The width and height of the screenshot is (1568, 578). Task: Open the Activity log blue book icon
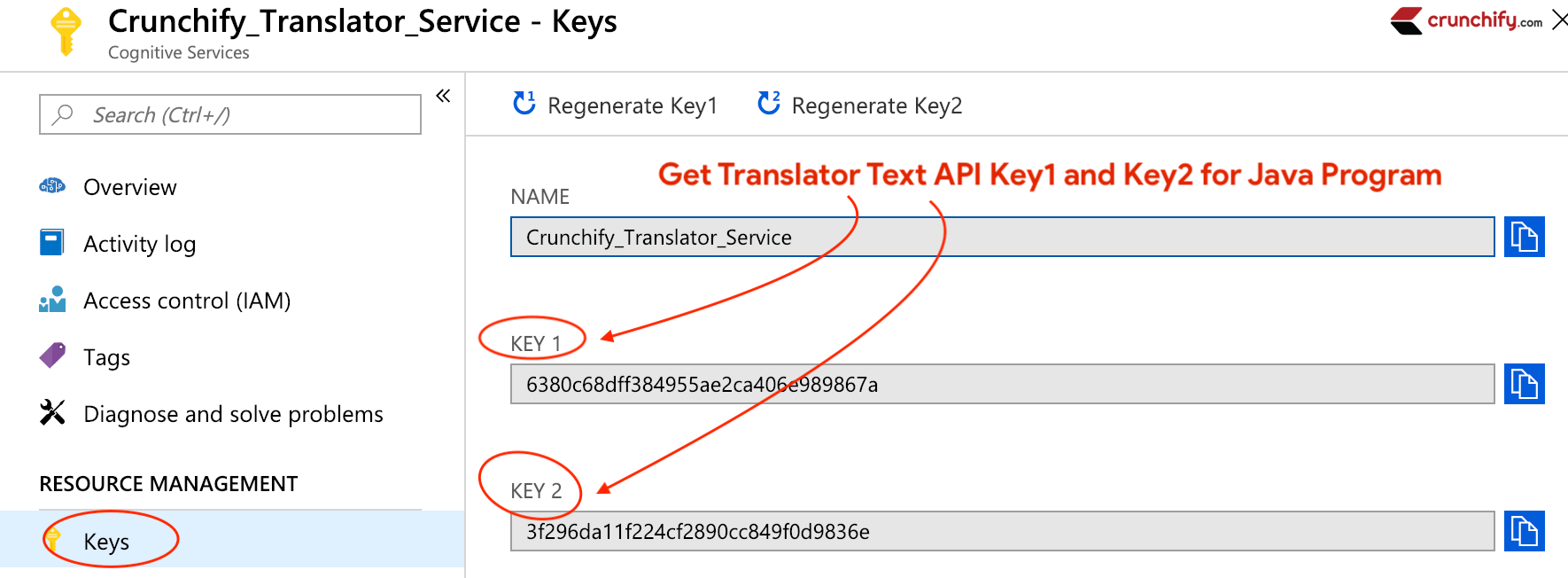tap(52, 242)
